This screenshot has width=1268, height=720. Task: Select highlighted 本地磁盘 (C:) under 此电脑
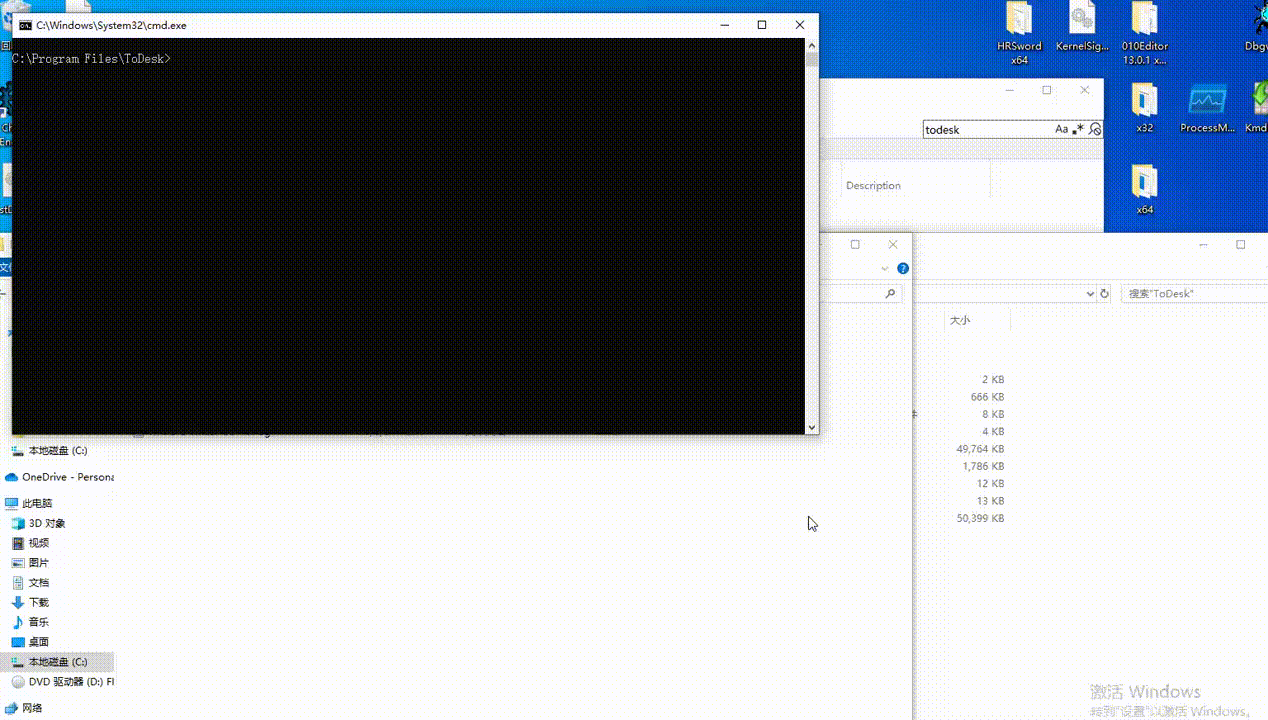[57, 662]
